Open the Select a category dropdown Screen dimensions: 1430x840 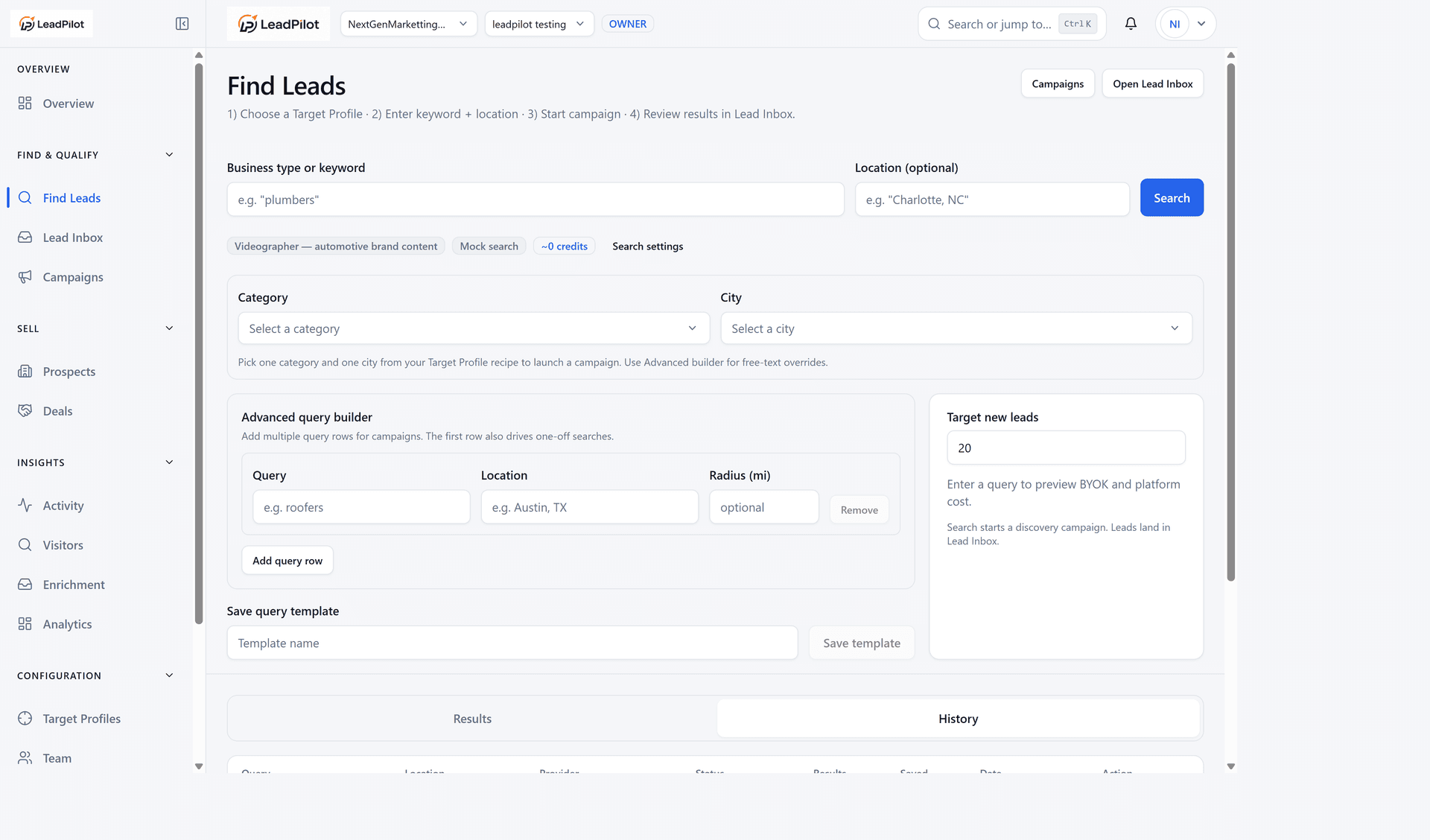point(474,328)
